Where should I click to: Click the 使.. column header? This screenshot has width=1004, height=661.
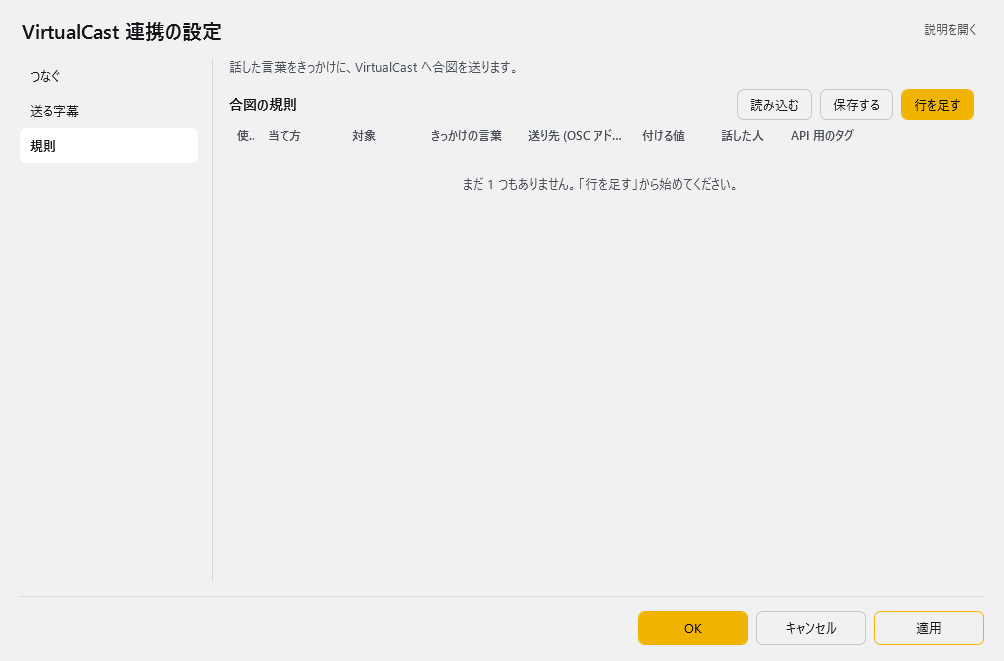click(245, 136)
